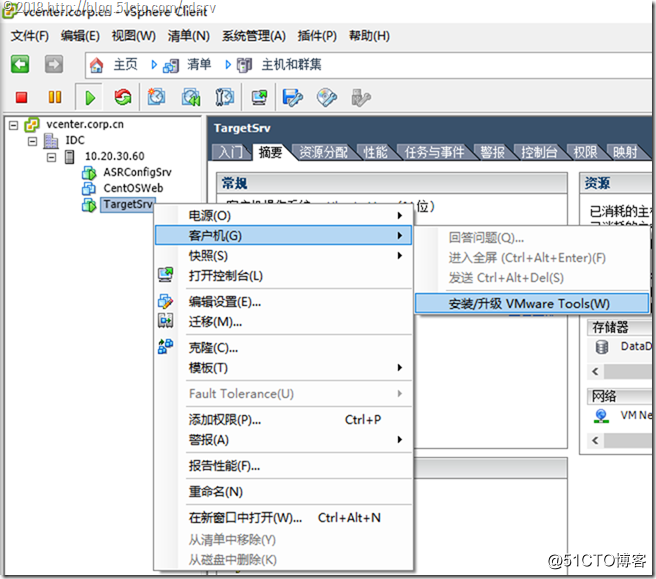Select 在新窗口中打开(W)... menu entry
Viewport: 656px width, 579px height.
pyautogui.click(x=284, y=518)
